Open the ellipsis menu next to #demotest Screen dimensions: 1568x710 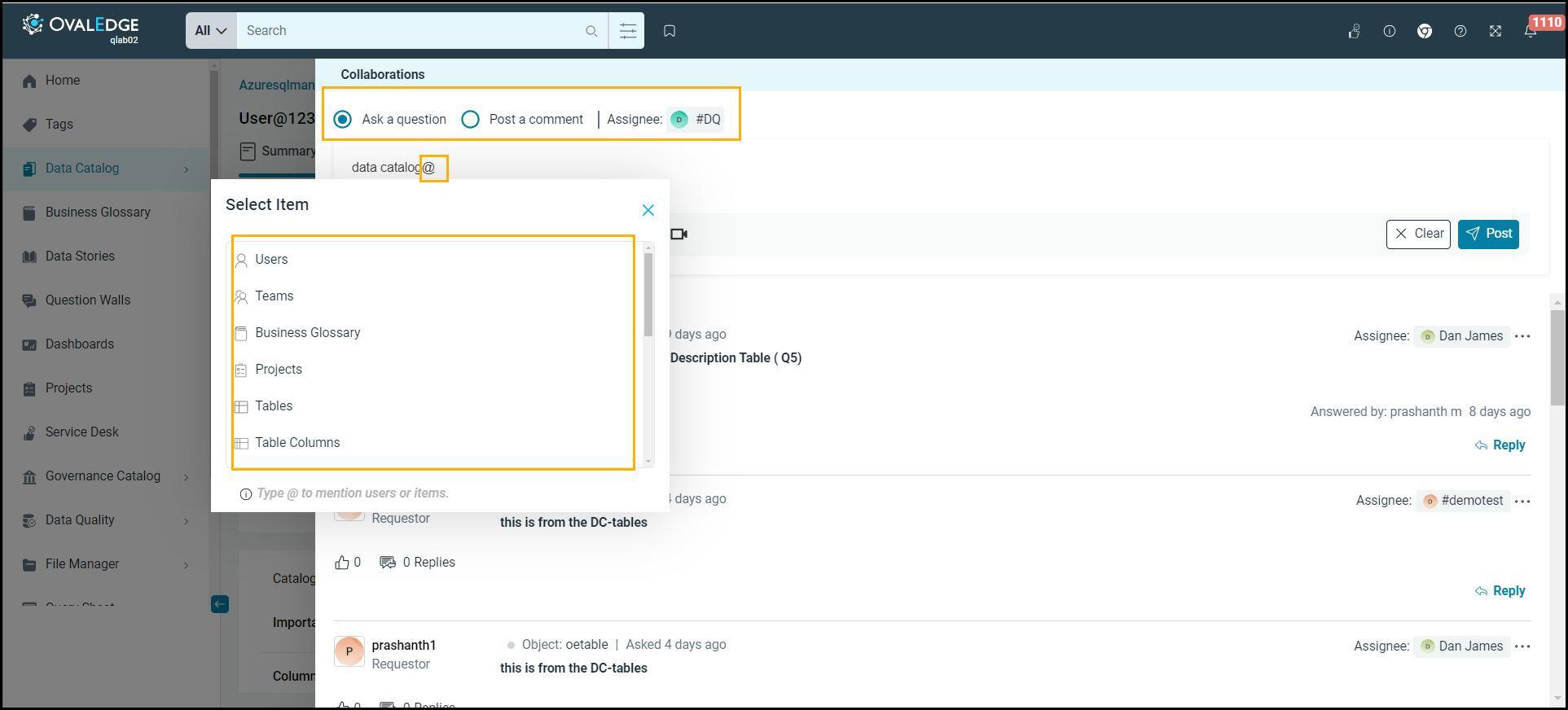pyautogui.click(x=1522, y=501)
